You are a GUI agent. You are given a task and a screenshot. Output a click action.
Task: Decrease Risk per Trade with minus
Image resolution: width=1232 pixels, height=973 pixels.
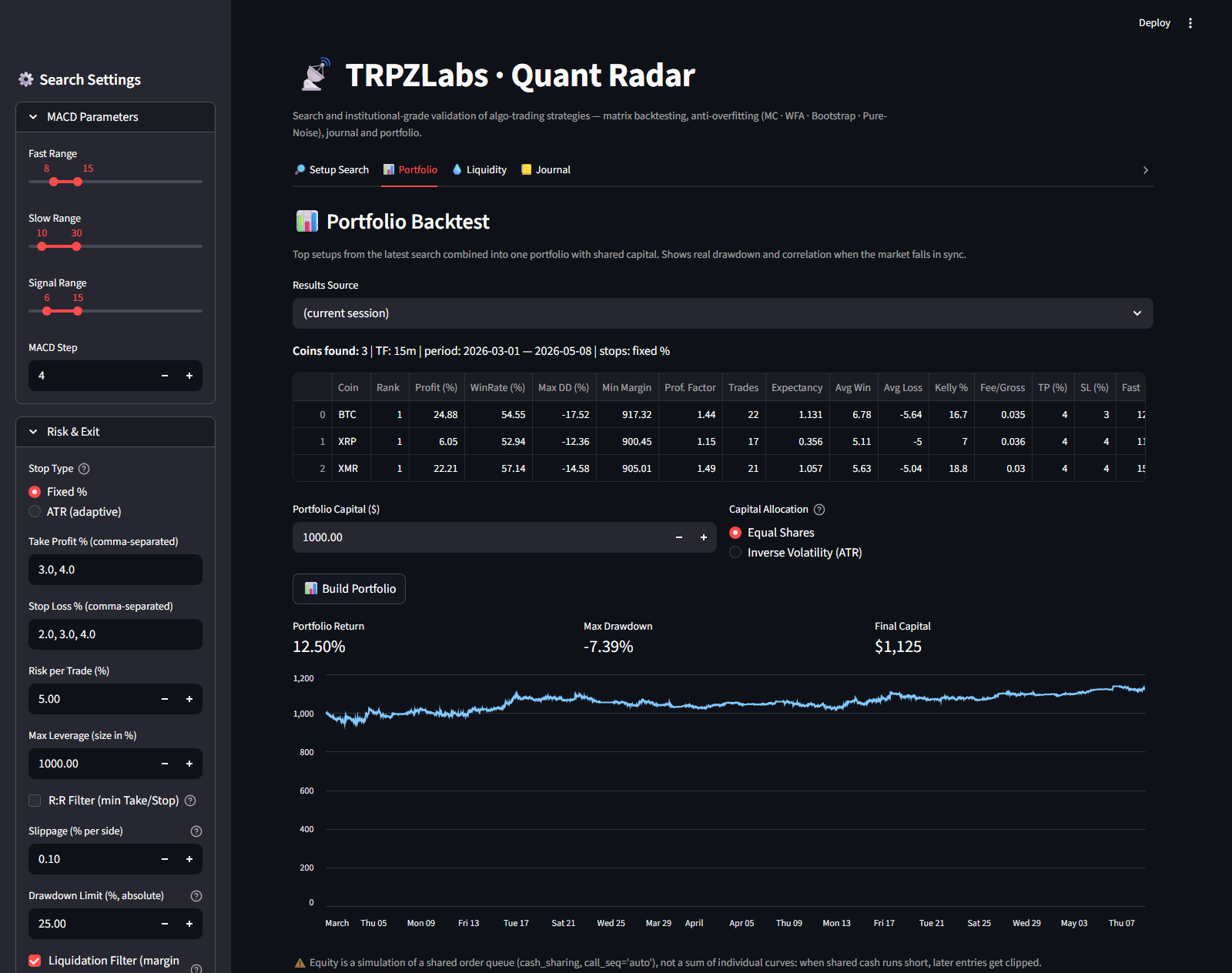tap(165, 699)
